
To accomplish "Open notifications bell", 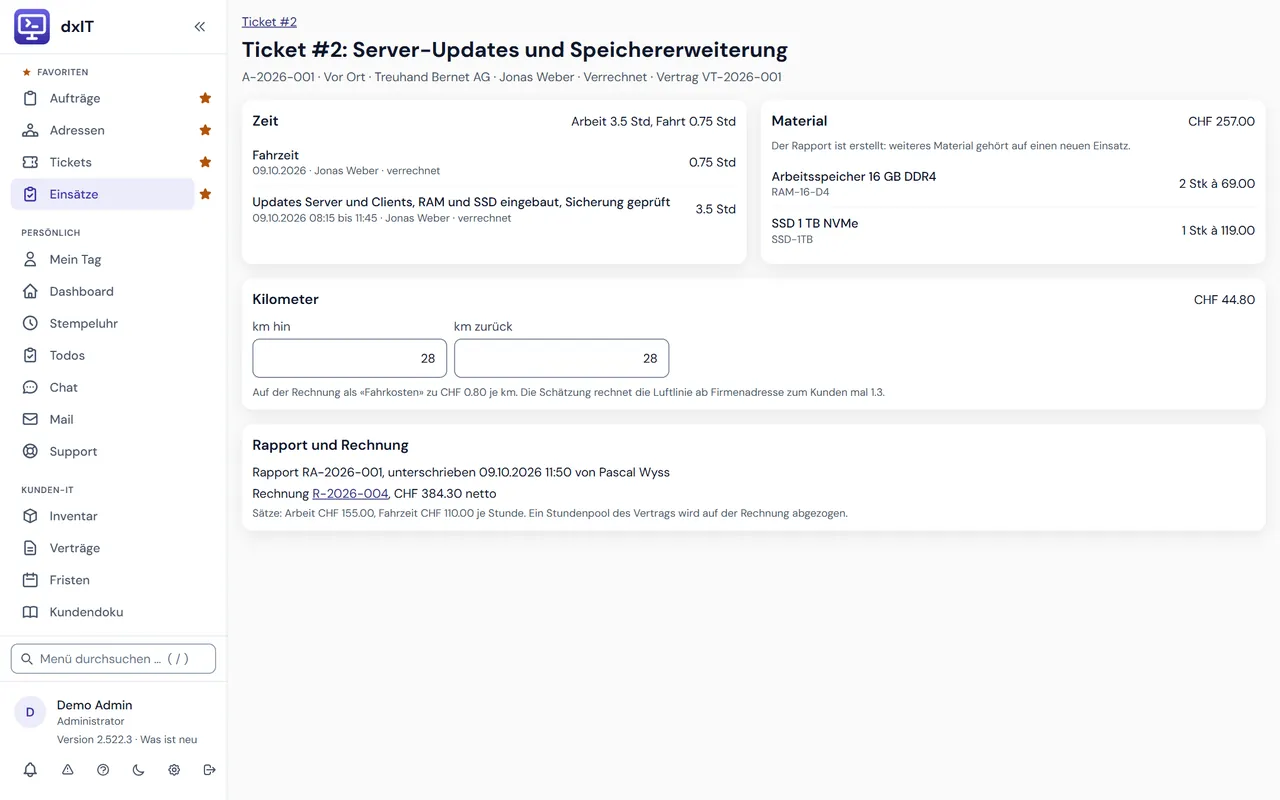I will pos(30,770).
